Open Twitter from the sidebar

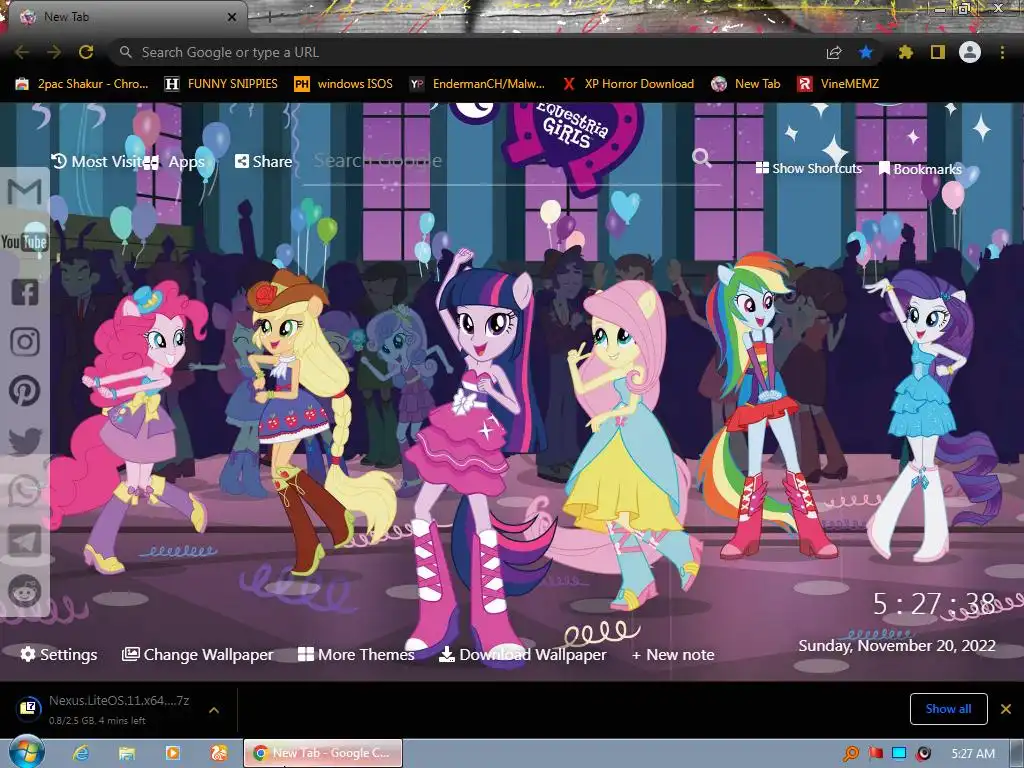tap(25, 441)
